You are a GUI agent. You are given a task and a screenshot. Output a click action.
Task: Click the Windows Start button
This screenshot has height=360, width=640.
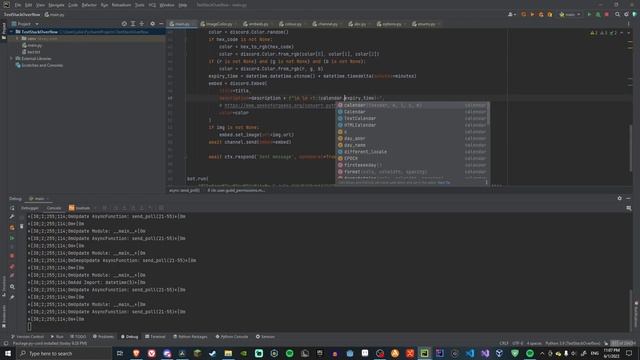(x=8, y=353)
